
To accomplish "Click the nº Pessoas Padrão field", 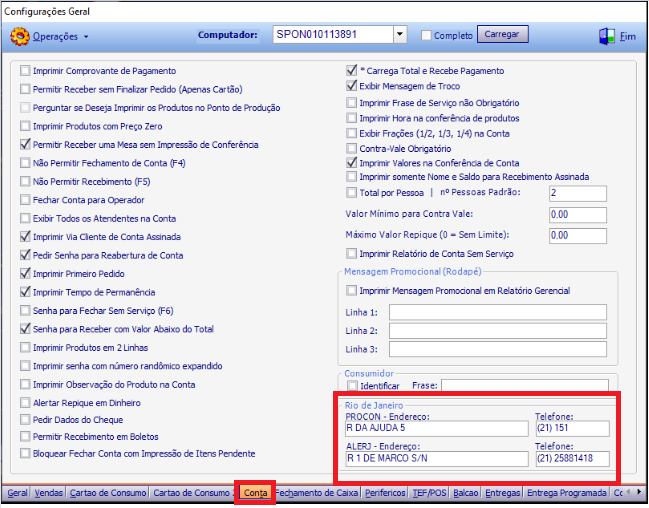I will (x=578, y=193).
